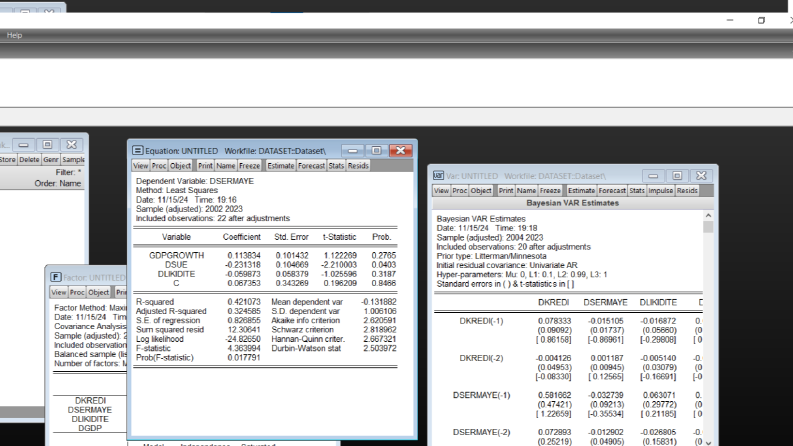
Task: Click the Var window title icon
Action: pos(438,175)
